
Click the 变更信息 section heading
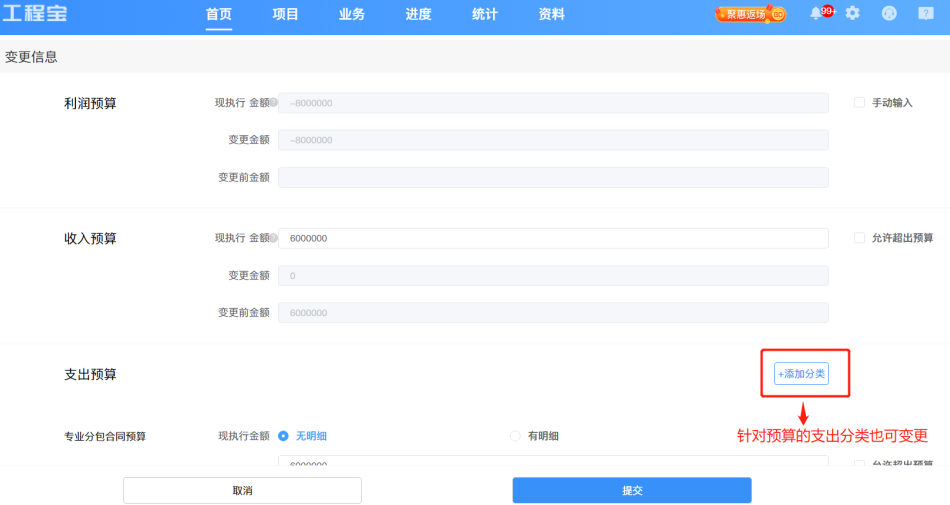coord(31,57)
